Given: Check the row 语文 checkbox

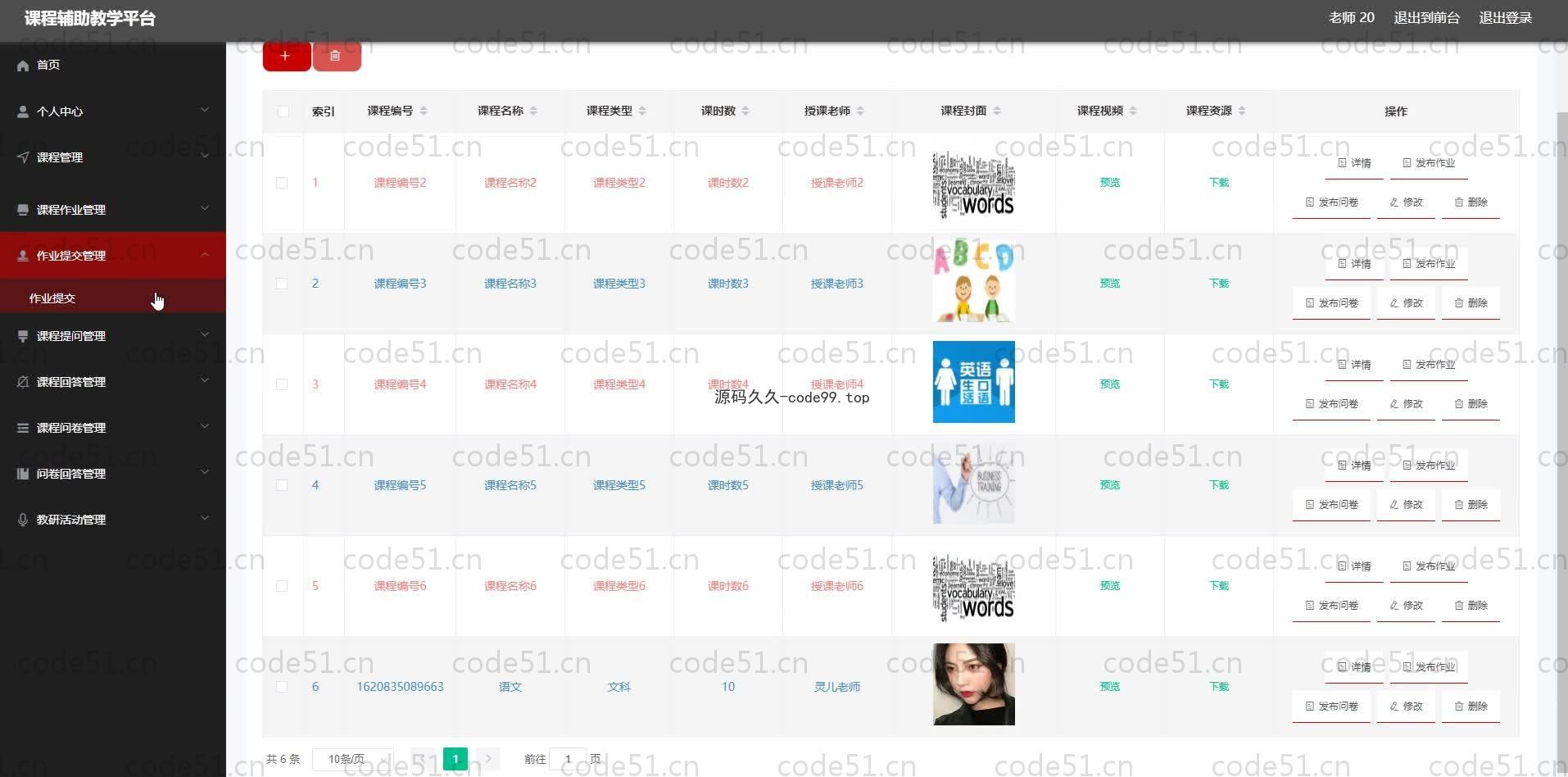Looking at the screenshot, I should 282,687.
